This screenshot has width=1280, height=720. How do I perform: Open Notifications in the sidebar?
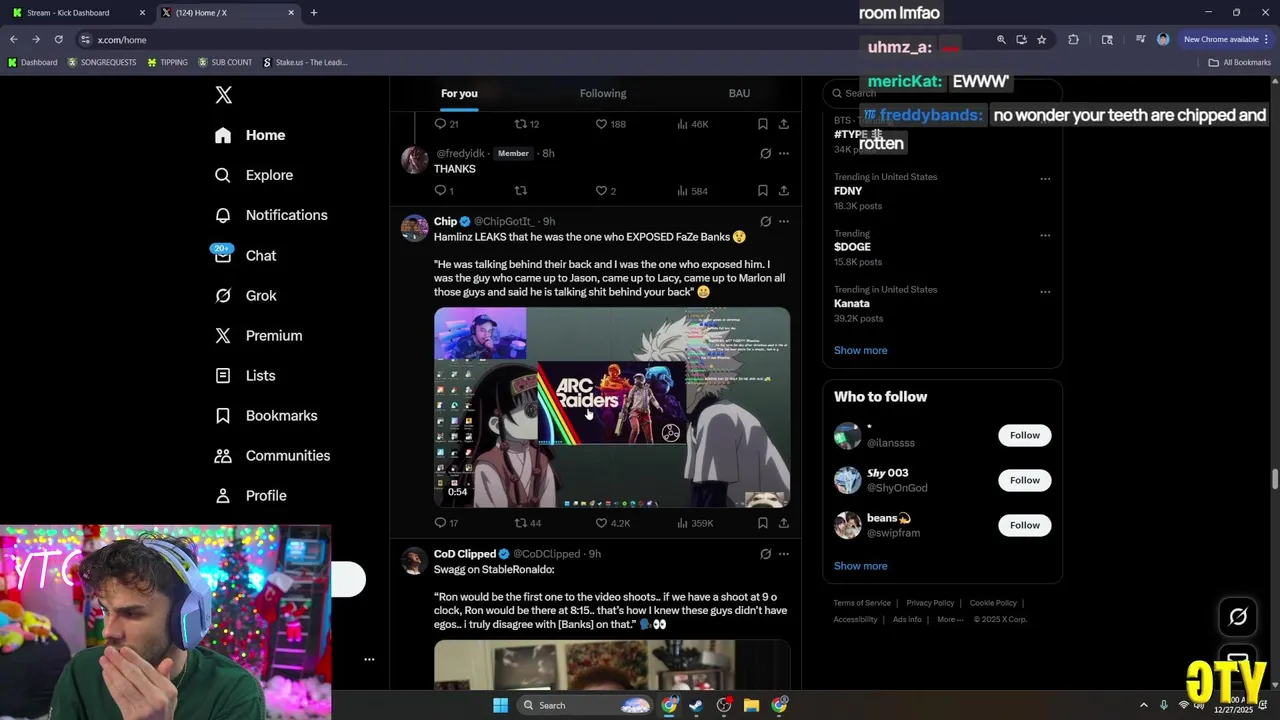coord(271,215)
